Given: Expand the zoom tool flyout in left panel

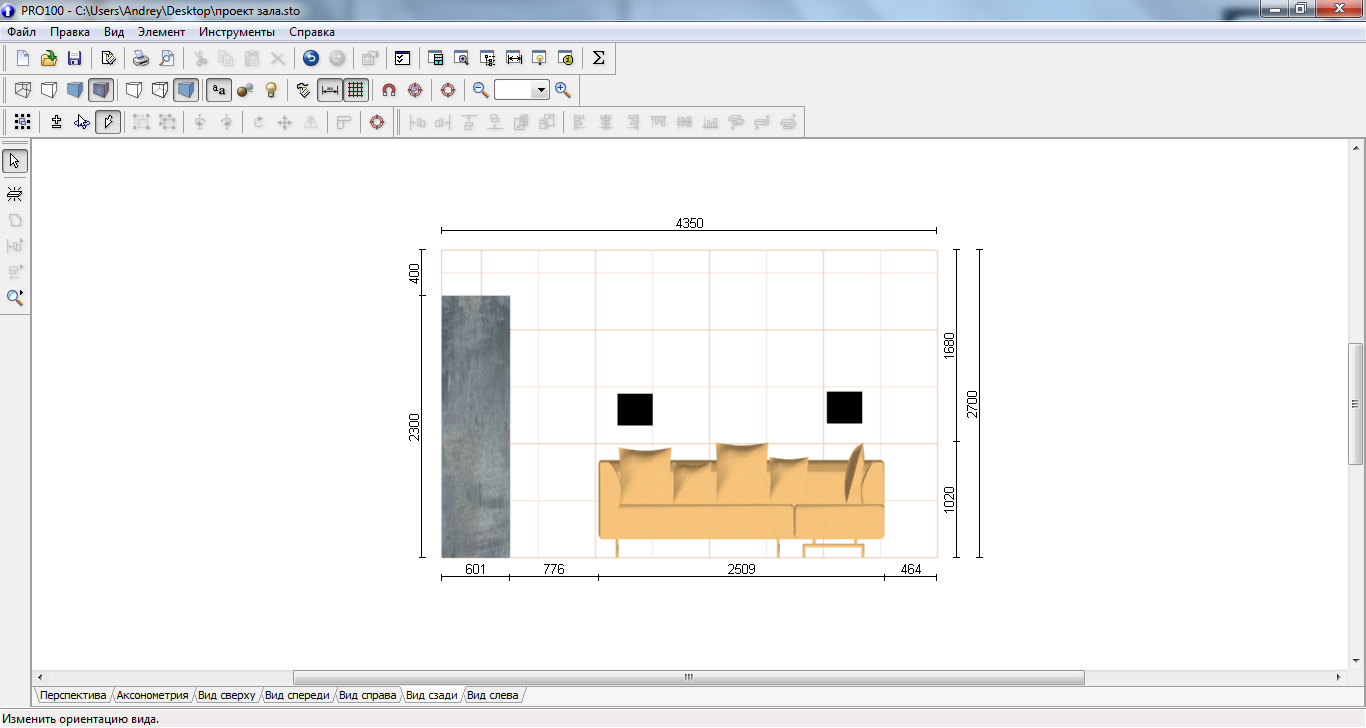Looking at the screenshot, I should [15, 297].
